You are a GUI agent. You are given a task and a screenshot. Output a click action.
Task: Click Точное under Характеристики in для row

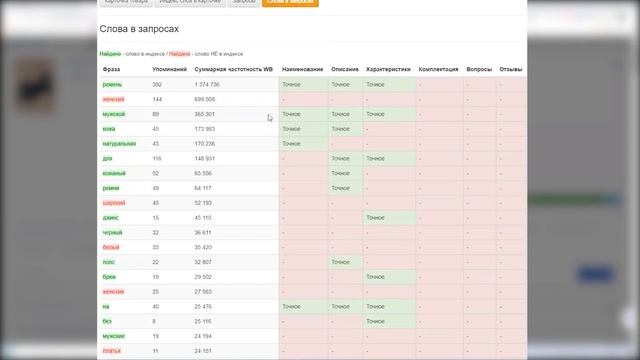coord(376,158)
